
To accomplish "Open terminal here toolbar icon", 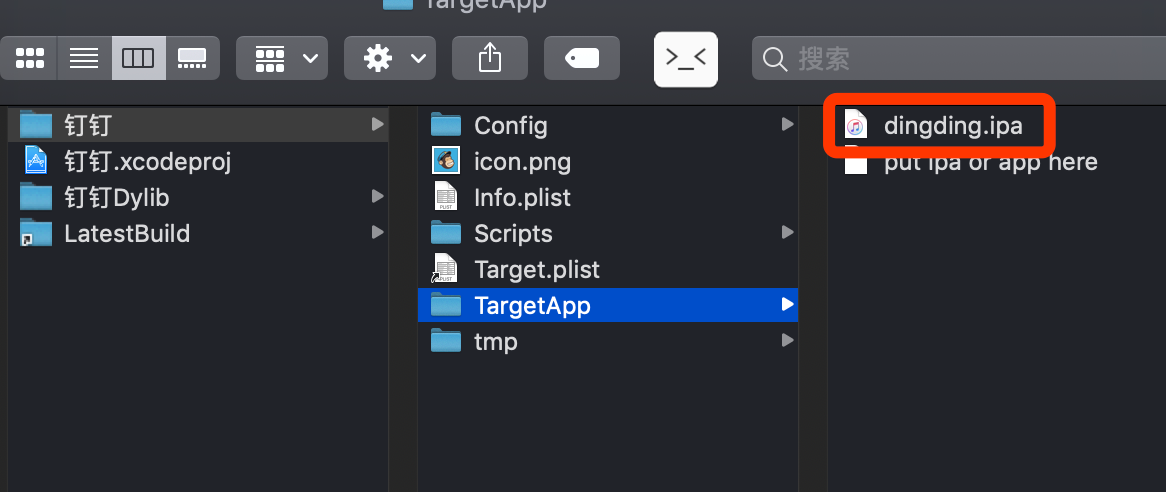I will (x=686, y=59).
